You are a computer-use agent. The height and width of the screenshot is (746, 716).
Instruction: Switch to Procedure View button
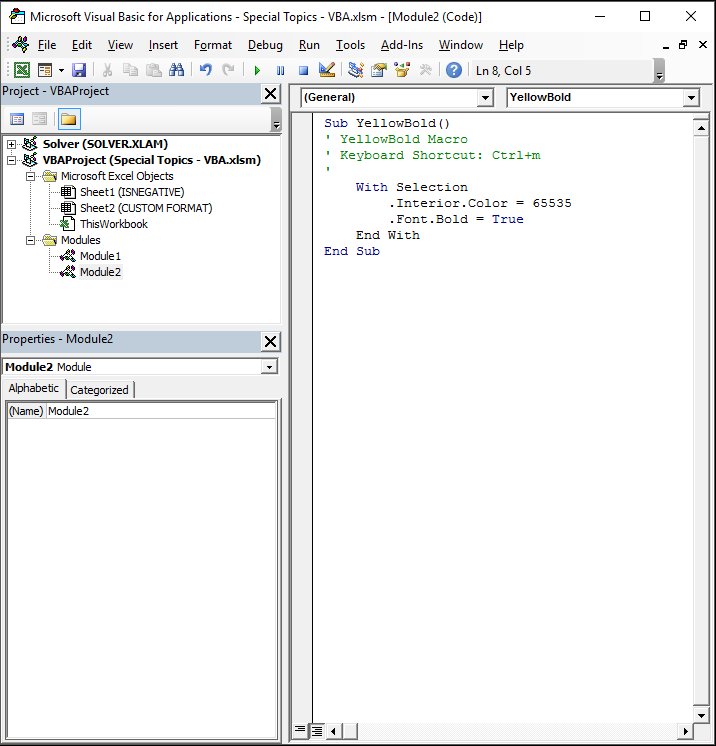click(x=300, y=730)
